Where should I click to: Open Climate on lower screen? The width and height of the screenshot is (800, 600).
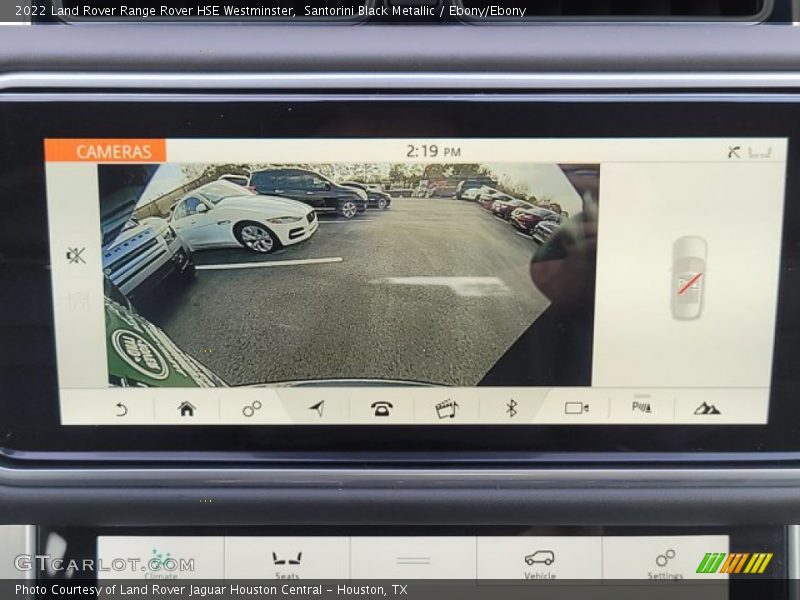pyautogui.click(x=161, y=562)
